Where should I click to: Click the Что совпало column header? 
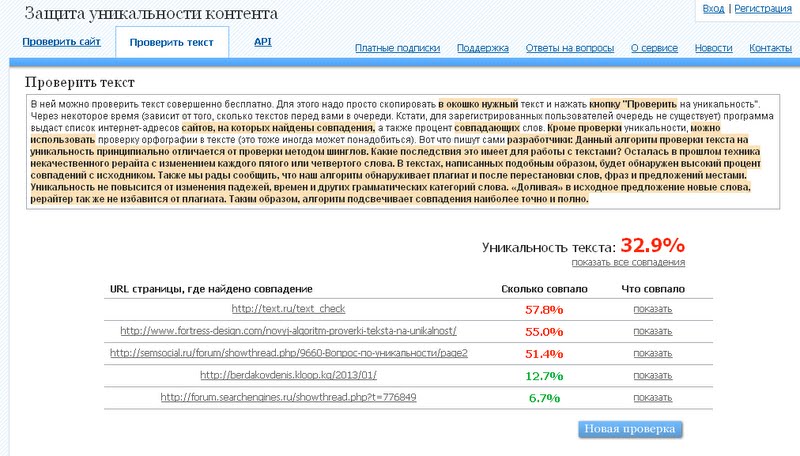653,289
